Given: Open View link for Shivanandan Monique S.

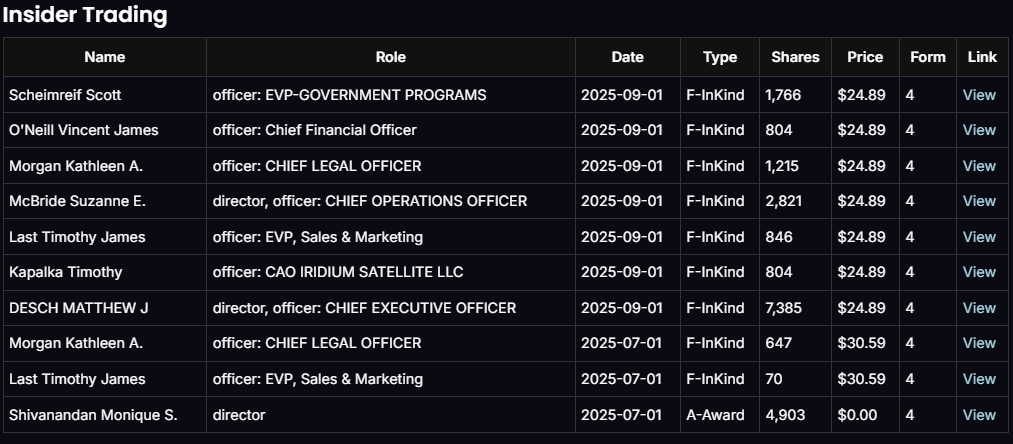Looking at the screenshot, I should tap(979, 414).
